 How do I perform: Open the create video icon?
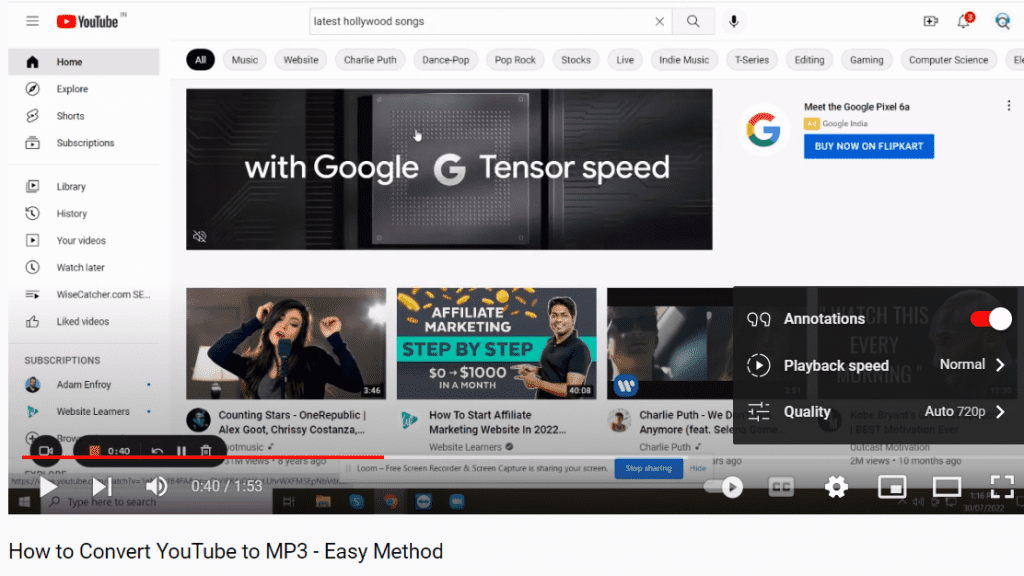pyautogui.click(x=931, y=22)
